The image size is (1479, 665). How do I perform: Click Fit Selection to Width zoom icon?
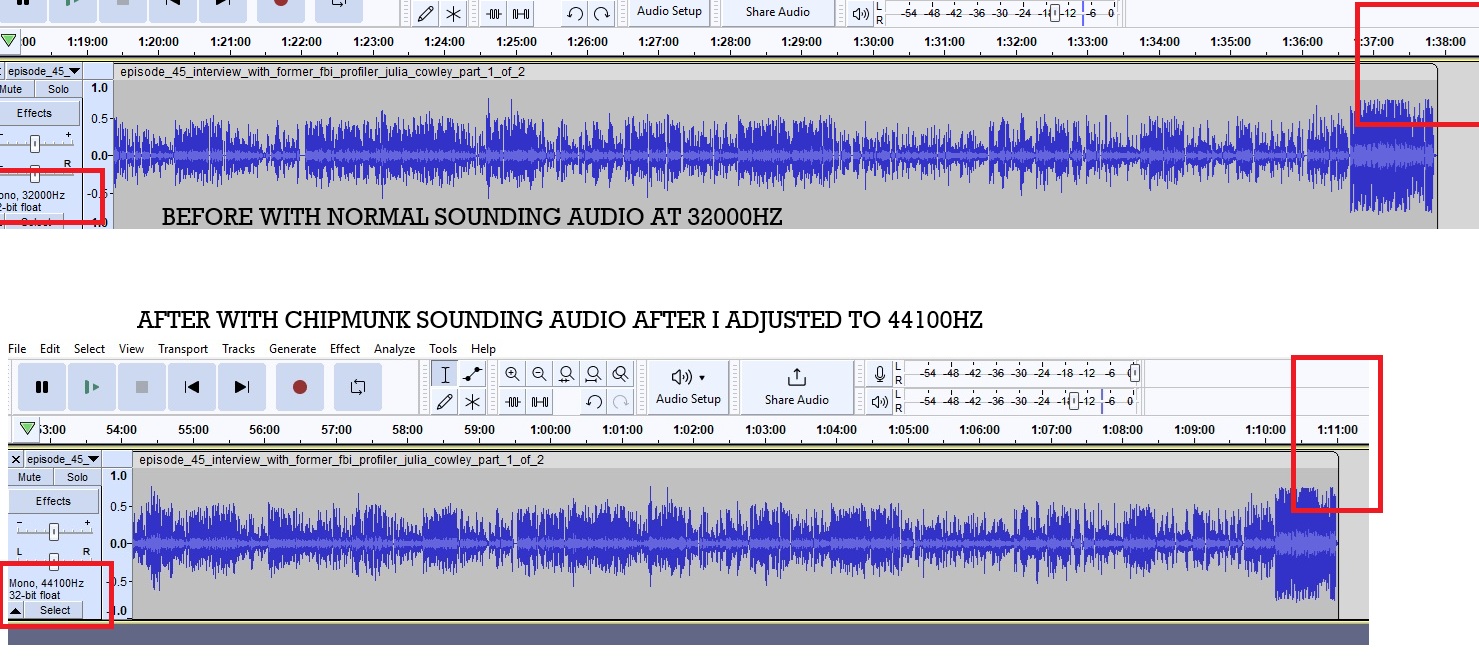[566, 374]
